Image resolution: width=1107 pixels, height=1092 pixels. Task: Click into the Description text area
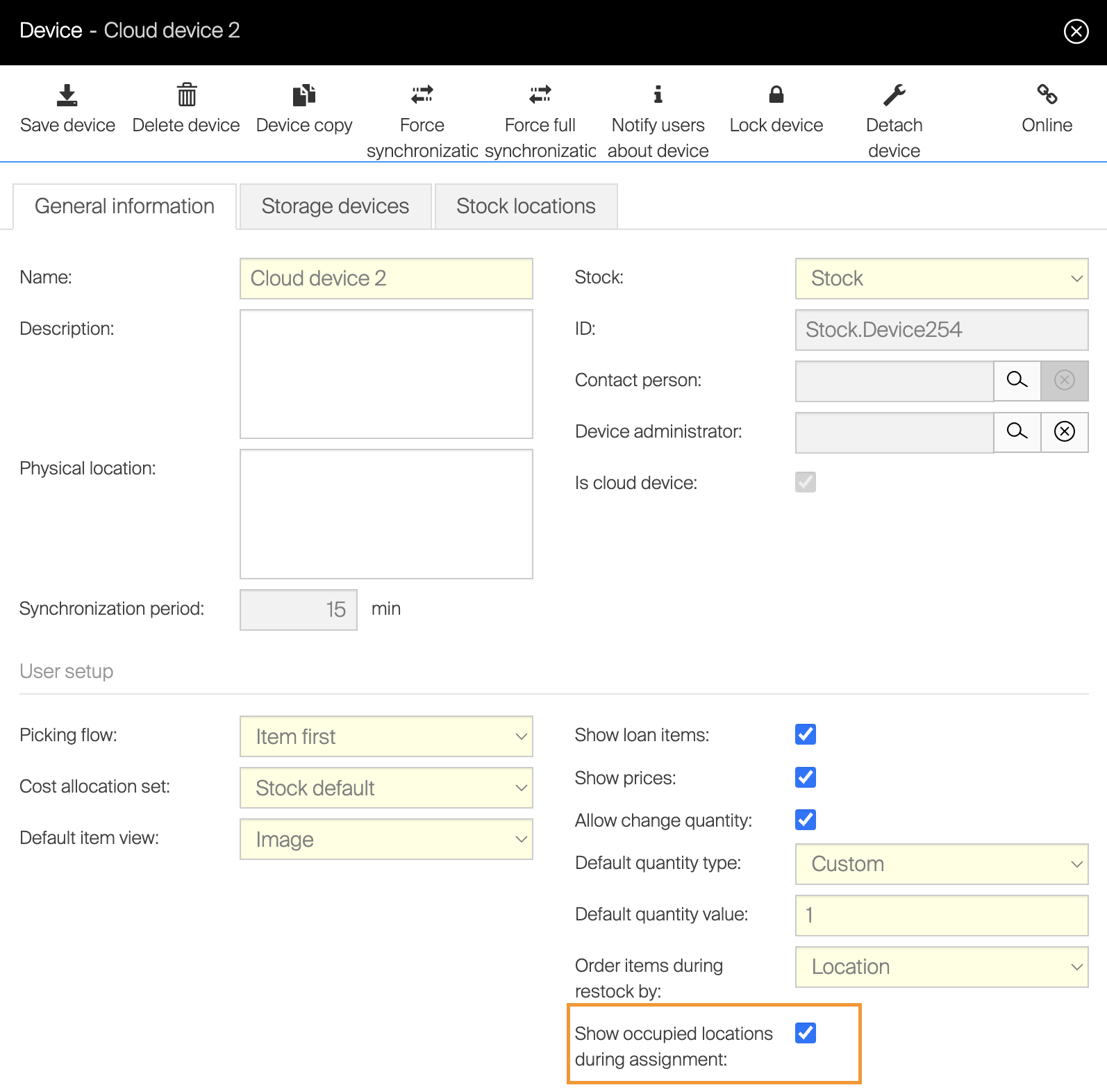(x=386, y=374)
